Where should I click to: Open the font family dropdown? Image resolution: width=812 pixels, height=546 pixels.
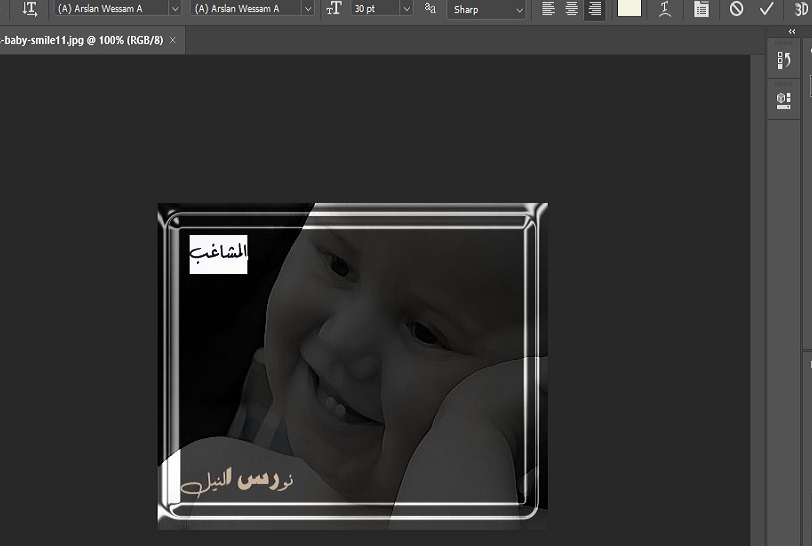[117, 9]
